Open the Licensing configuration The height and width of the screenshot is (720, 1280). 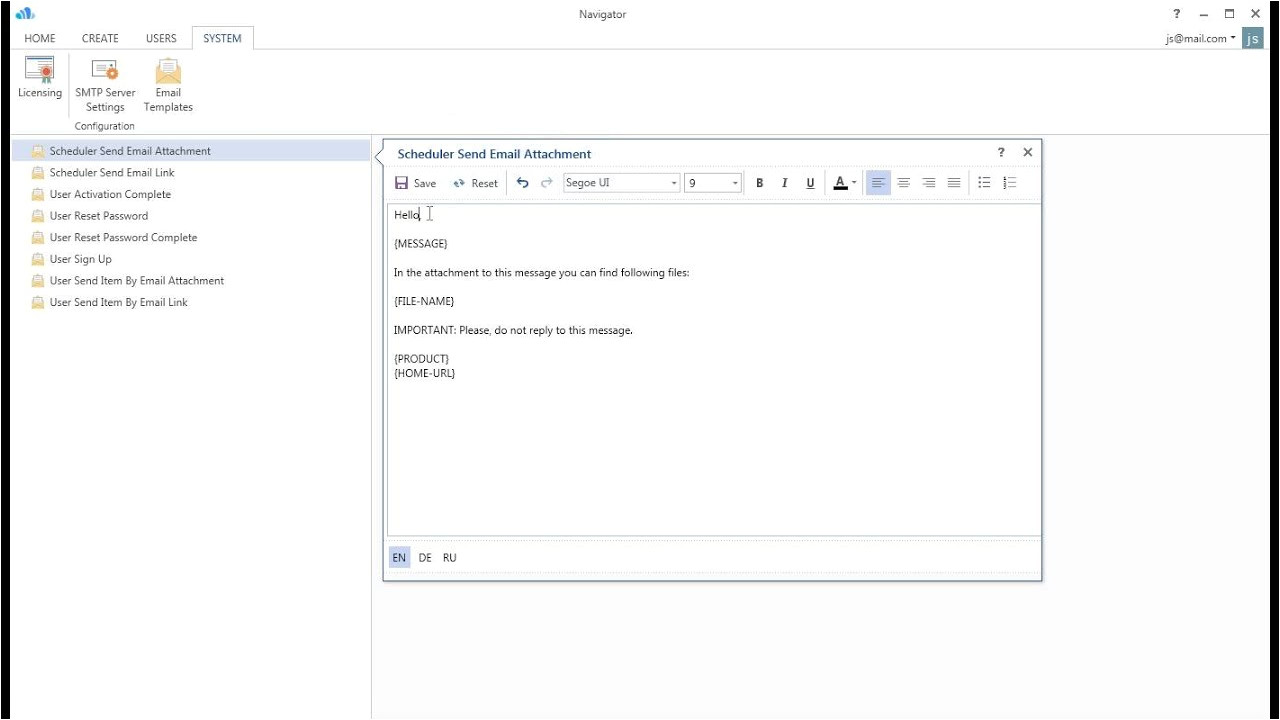pyautogui.click(x=40, y=78)
